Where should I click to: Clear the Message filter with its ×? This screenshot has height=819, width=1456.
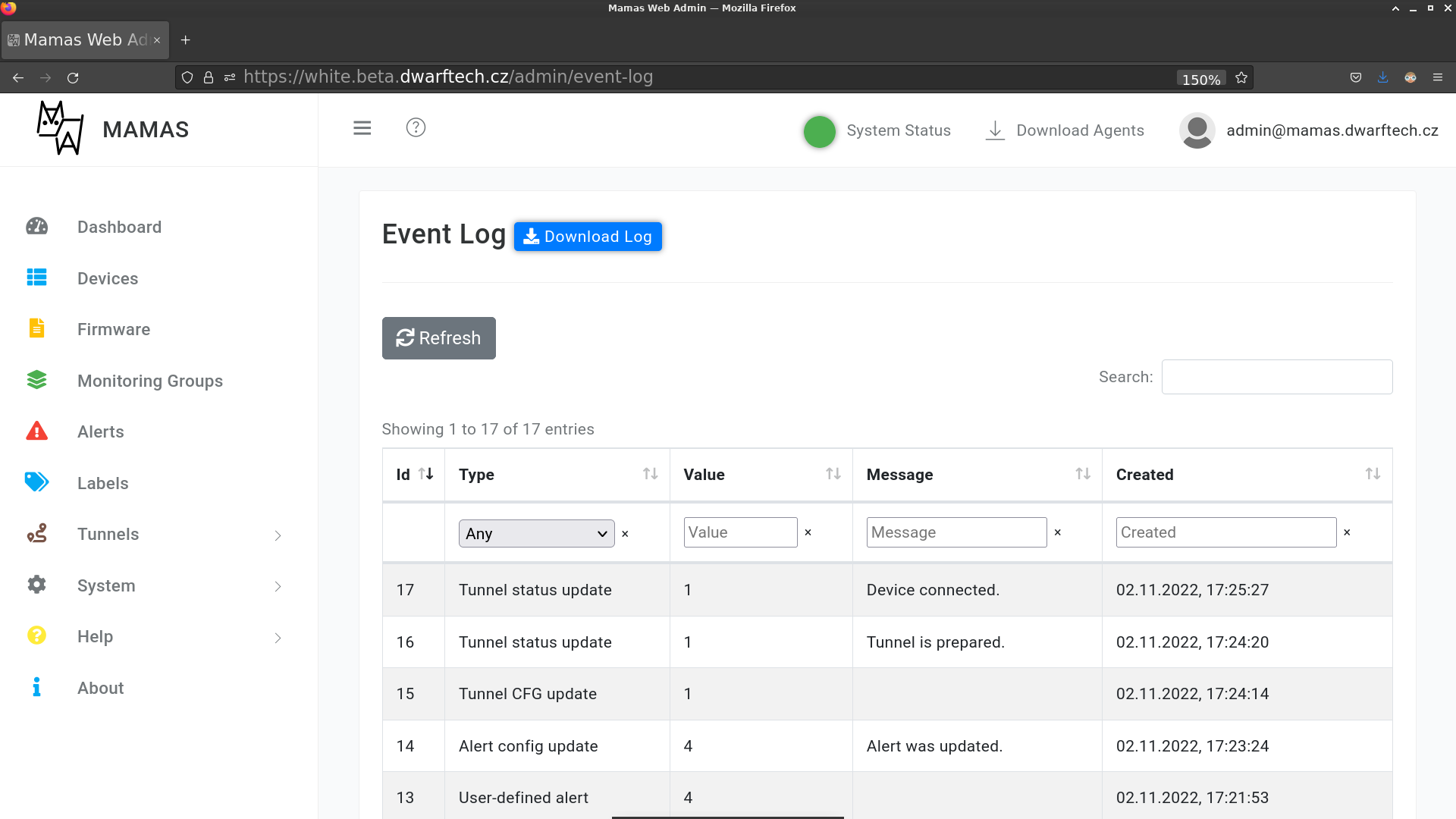pos(1057,532)
